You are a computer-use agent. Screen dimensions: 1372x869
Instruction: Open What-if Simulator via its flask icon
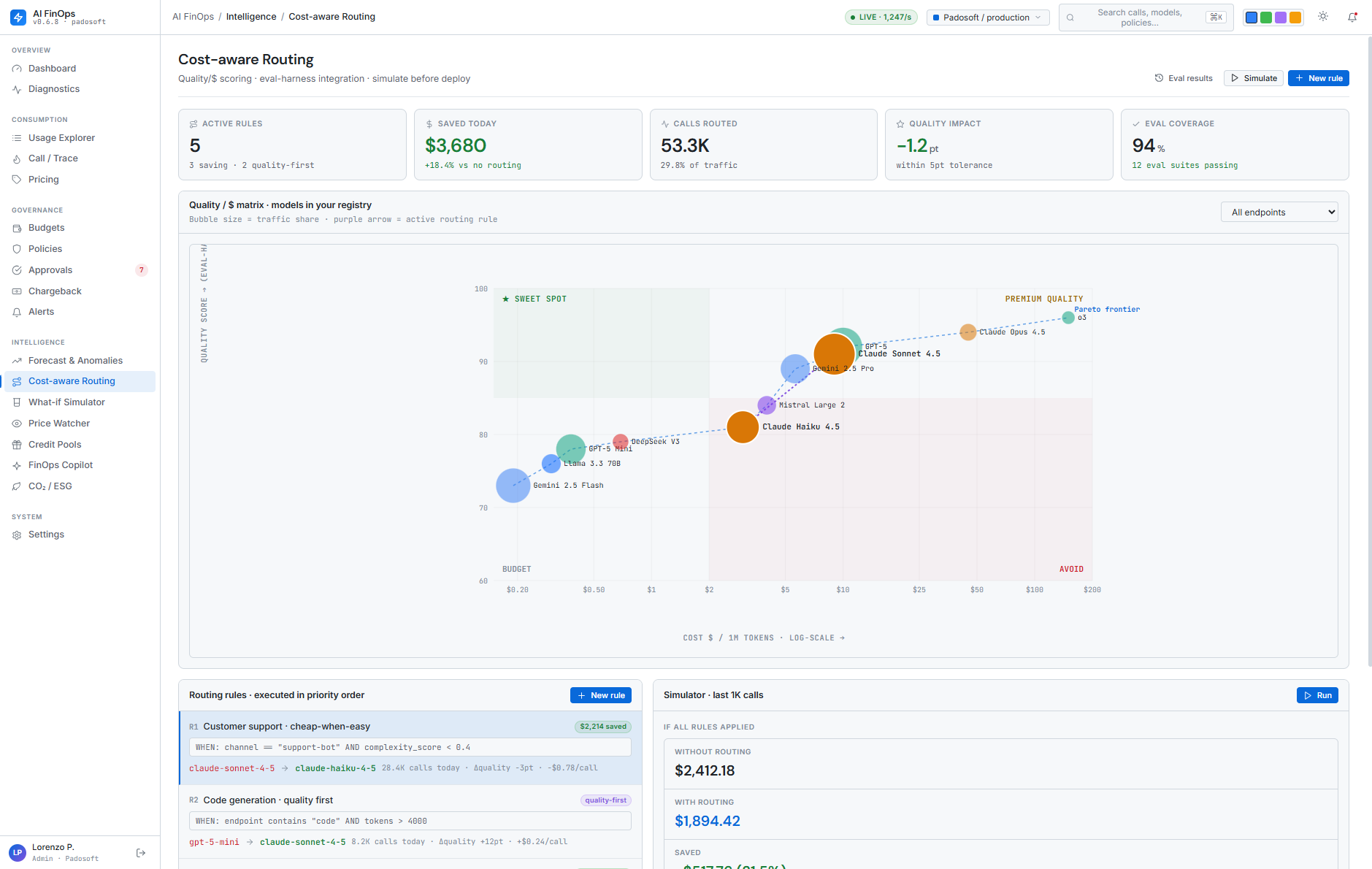coord(17,402)
